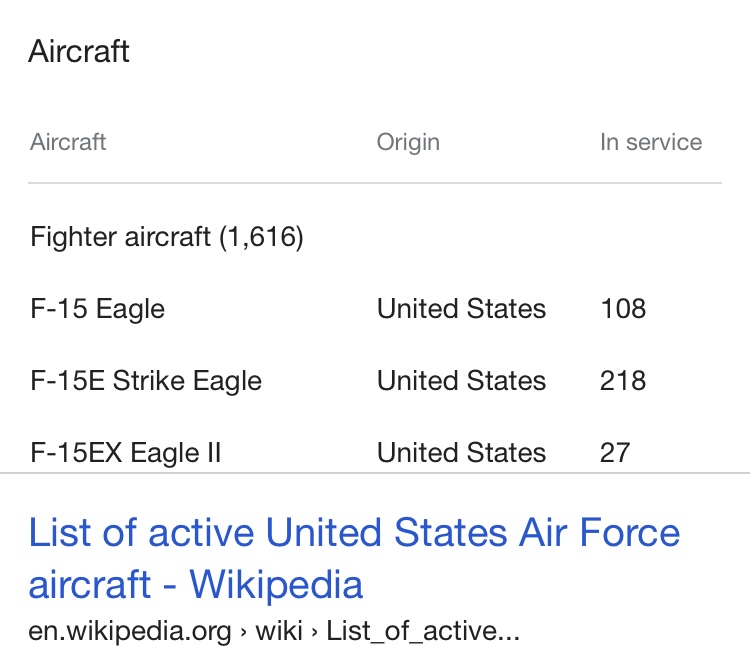The width and height of the screenshot is (750, 646).
Task: Click United States in the F-15EX Eagle II row
Action: point(461,452)
